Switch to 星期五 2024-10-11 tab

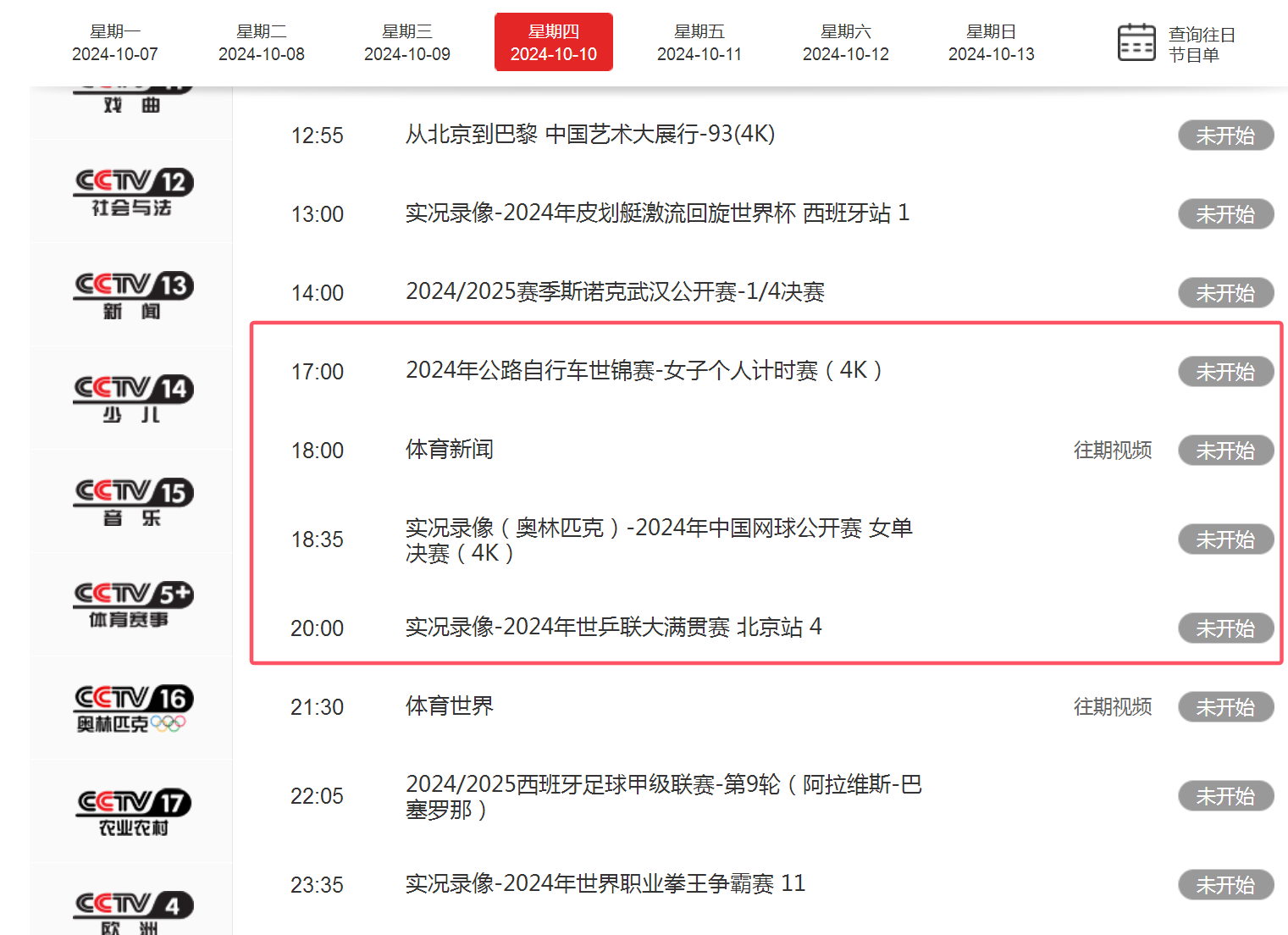(699, 42)
